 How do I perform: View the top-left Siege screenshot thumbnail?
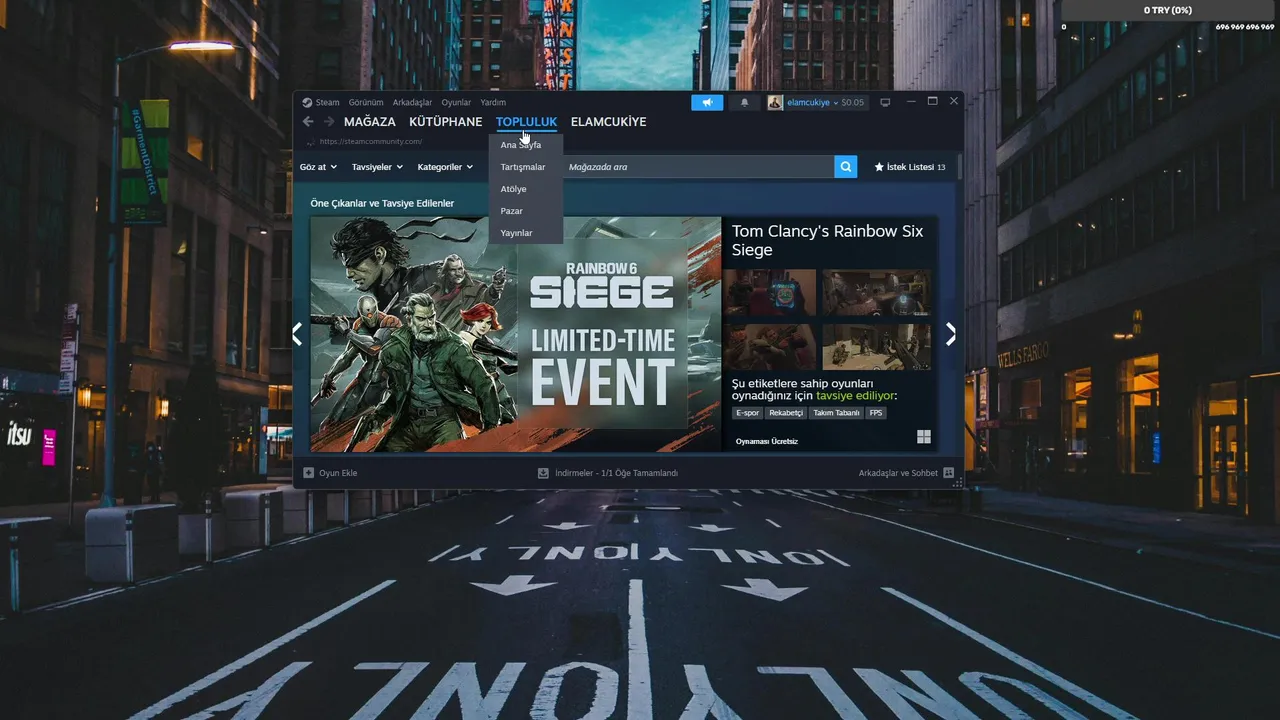[x=770, y=293]
